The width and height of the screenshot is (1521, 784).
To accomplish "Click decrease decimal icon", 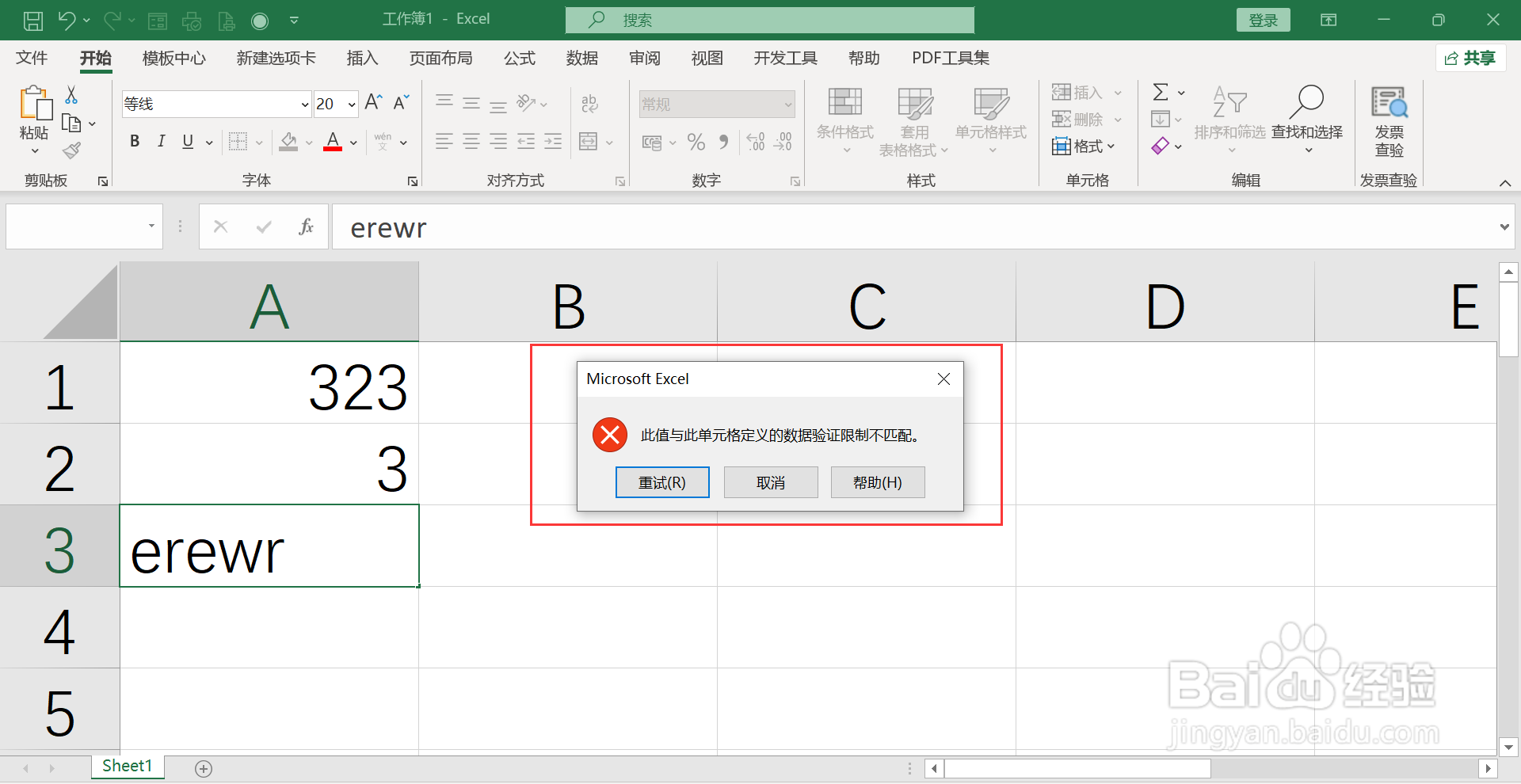I will pos(783,142).
